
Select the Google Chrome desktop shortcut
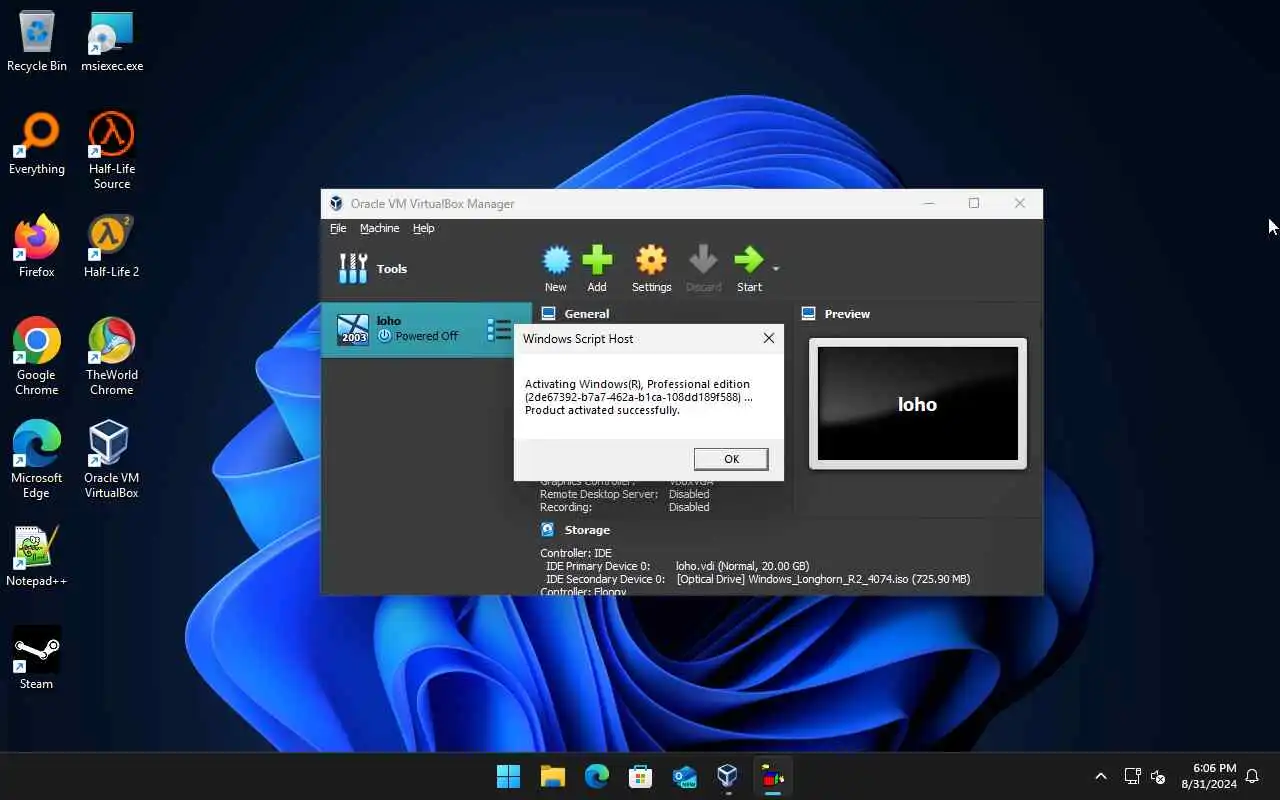coord(37,357)
